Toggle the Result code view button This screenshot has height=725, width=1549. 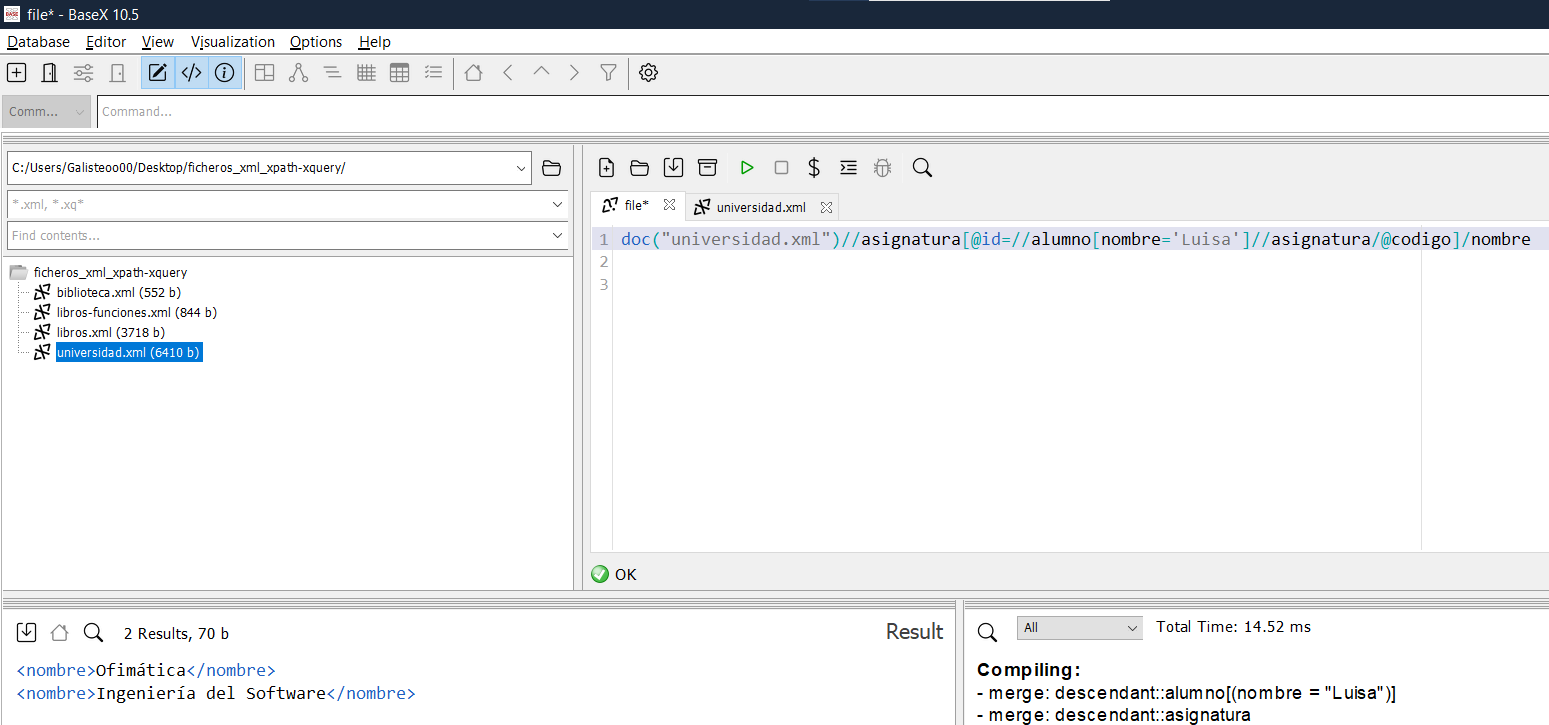click(x=191, y=72)
